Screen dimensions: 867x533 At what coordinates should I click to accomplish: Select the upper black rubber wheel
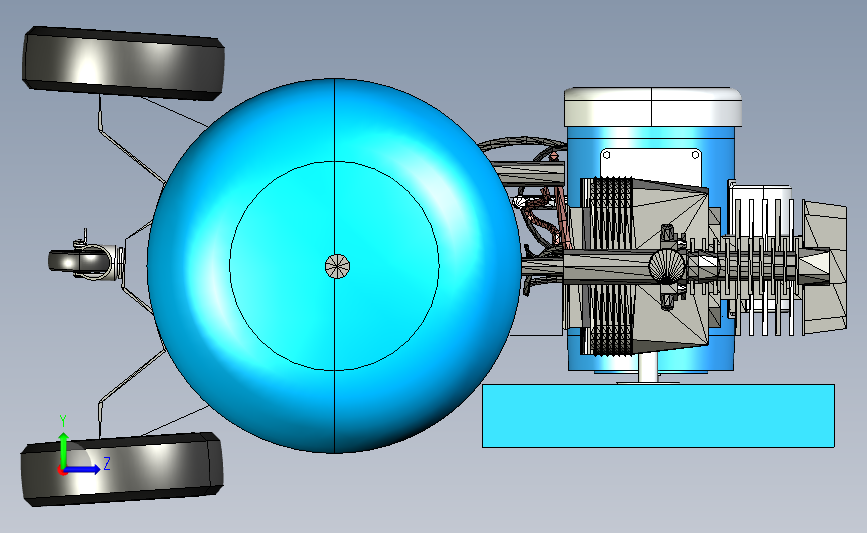[x=123, y=63]
